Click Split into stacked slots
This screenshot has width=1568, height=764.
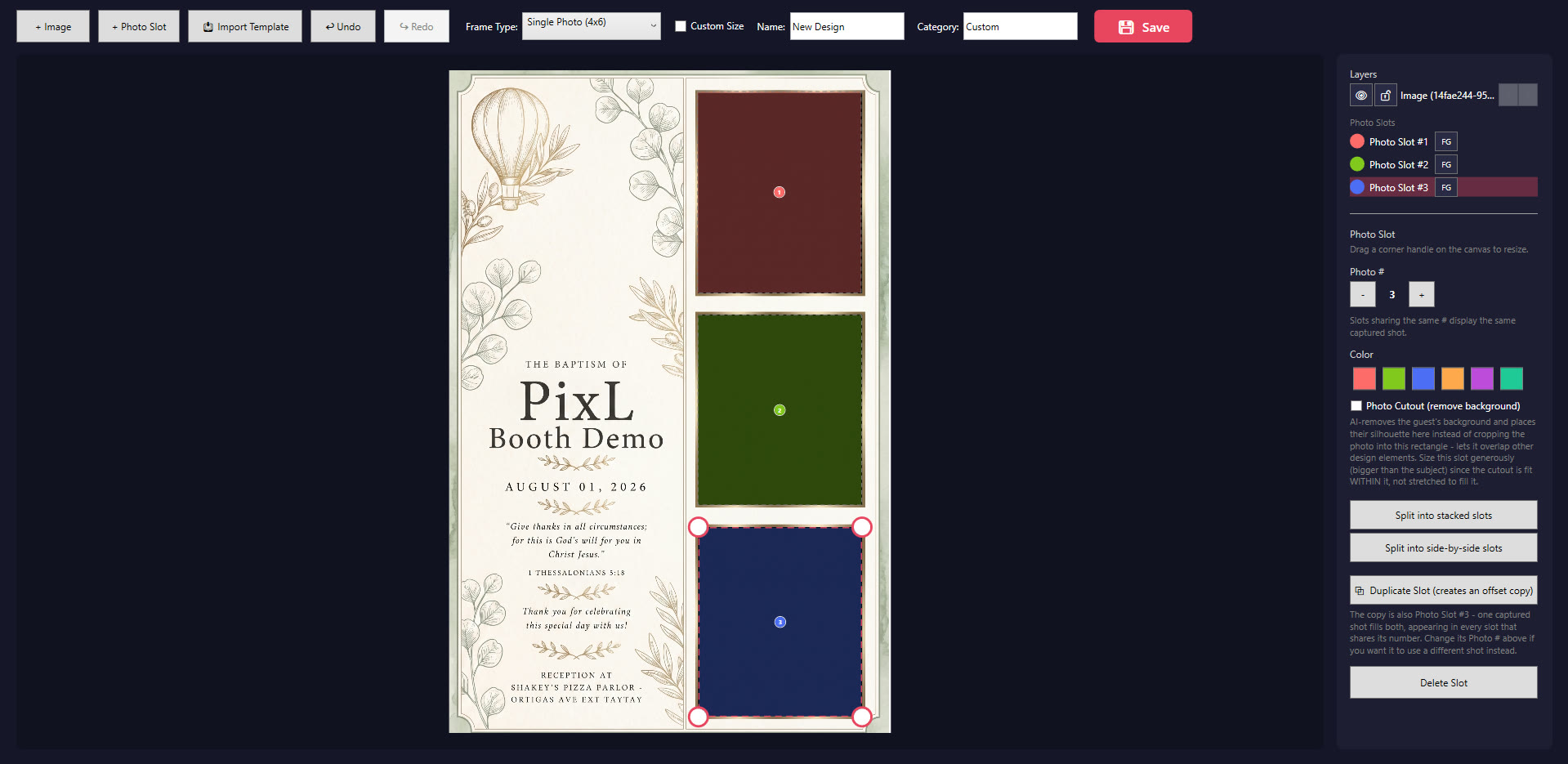point(1443,516)
